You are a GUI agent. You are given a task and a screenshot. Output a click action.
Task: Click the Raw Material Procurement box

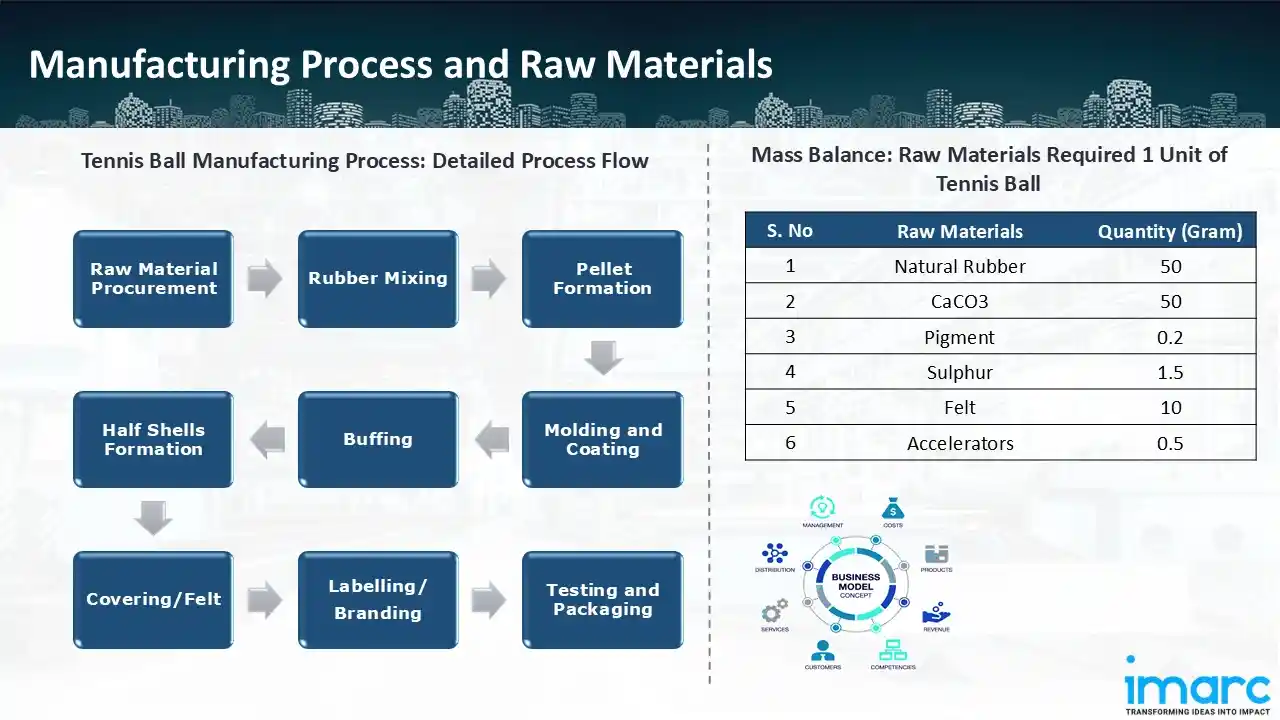tap(153, 279)
